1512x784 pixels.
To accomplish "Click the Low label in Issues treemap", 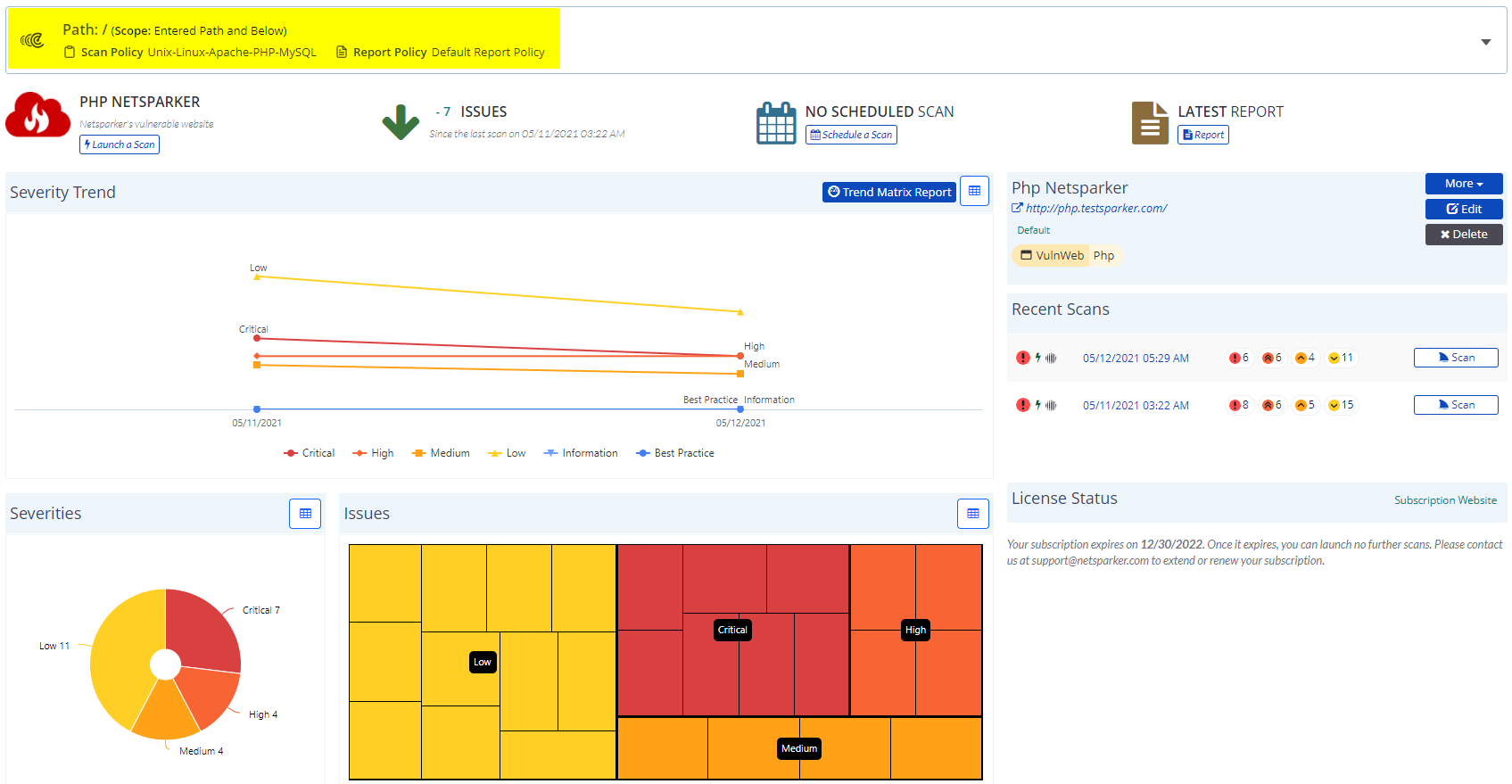I will tap(483, 662).
